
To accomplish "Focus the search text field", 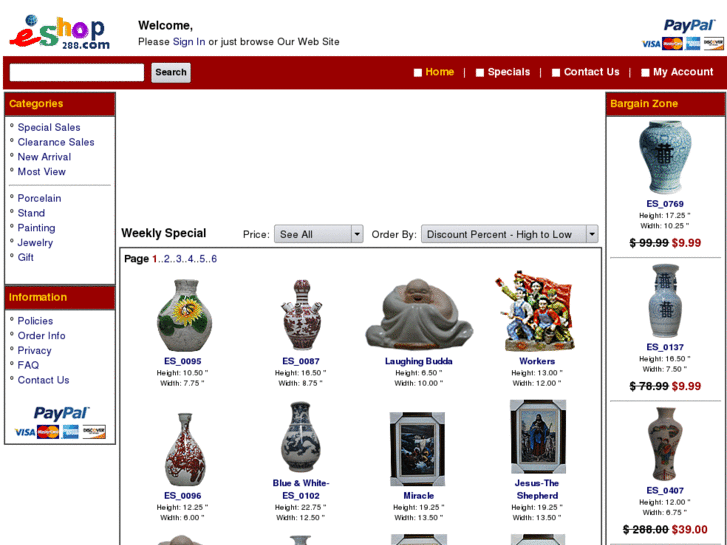I will 77,72.
